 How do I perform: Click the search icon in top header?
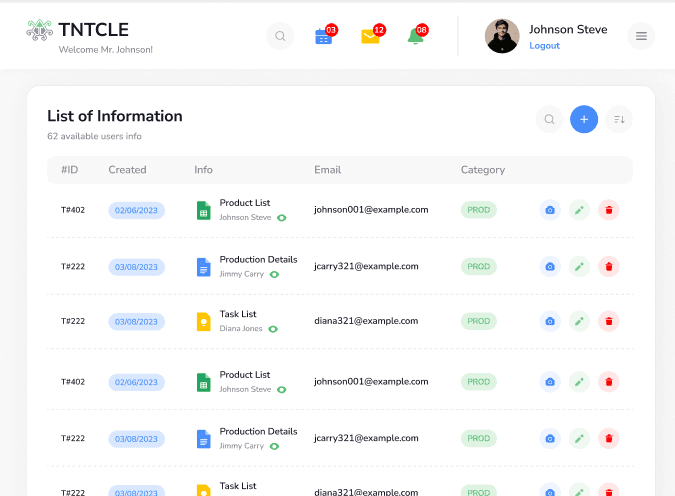click(280, 36)
